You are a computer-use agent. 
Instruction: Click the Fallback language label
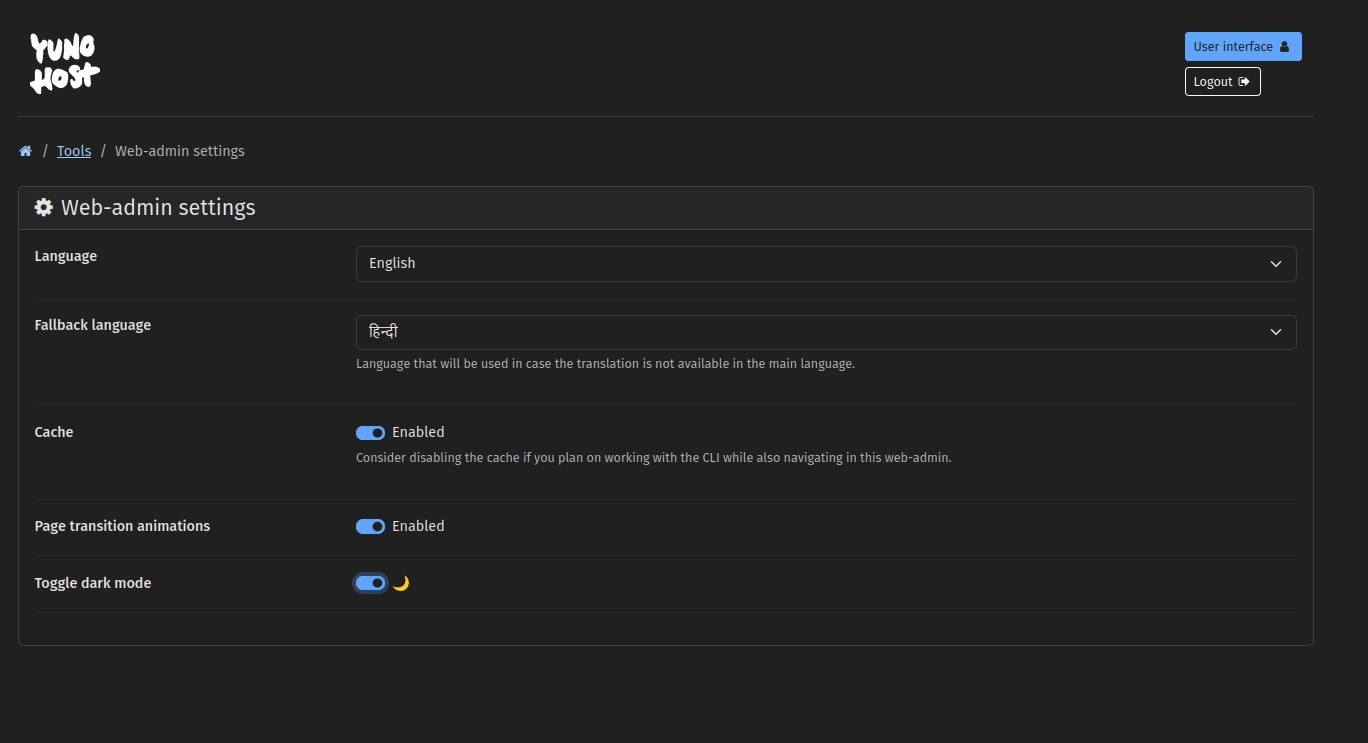[x=93, y=325]
